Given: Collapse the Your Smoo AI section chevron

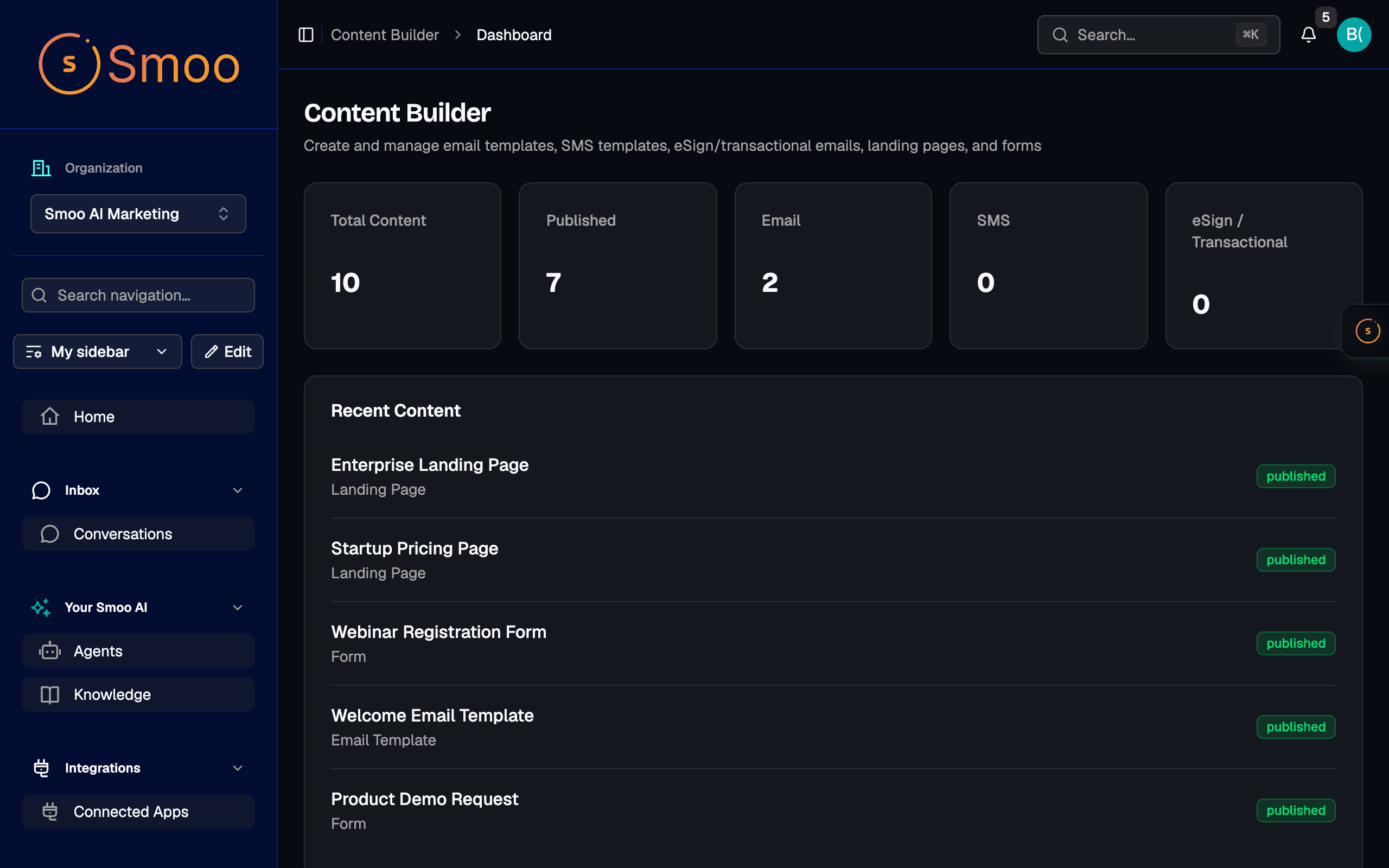Looking at the screenshot, I should tap(238, 608).
